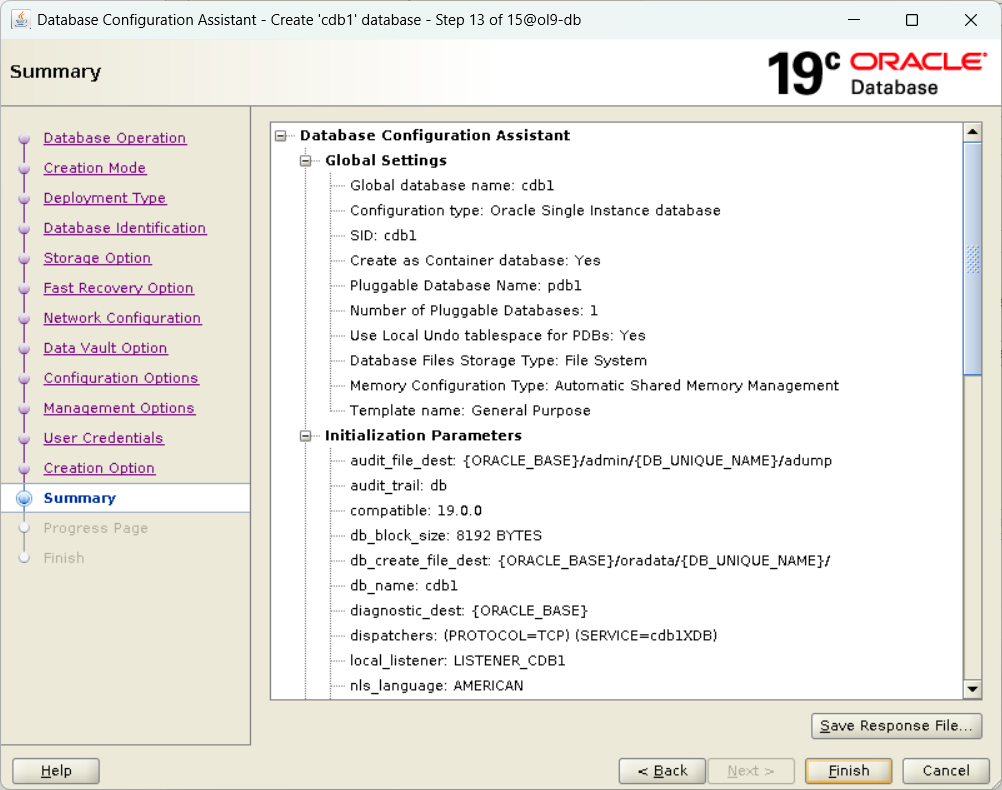
Task: Go to the Creation Mode step
Action: pos(95,168)
